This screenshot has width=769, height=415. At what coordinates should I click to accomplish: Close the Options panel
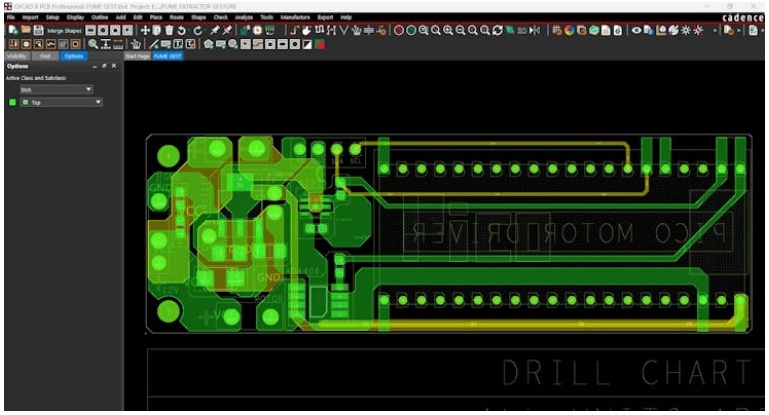pyautogui.click(x=114, y=66)
